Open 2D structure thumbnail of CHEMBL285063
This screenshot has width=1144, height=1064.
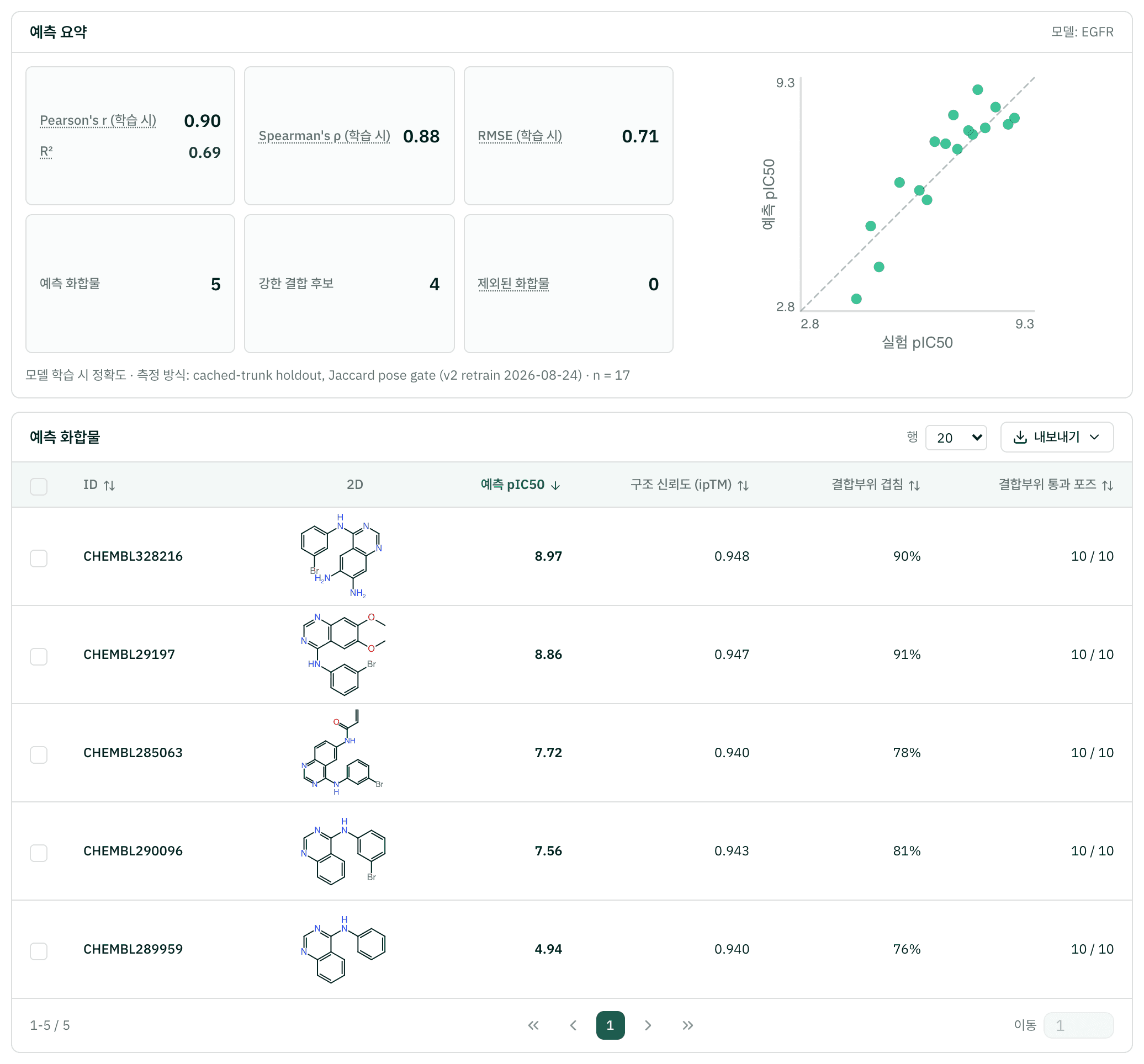pos(343,753)
